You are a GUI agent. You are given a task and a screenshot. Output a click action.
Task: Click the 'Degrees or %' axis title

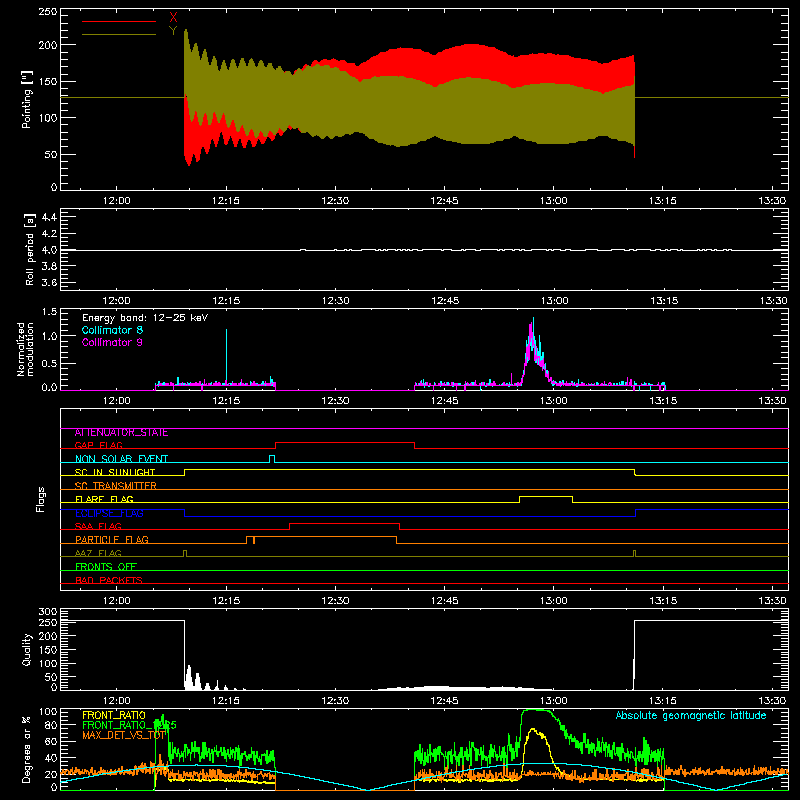[27, 749]
